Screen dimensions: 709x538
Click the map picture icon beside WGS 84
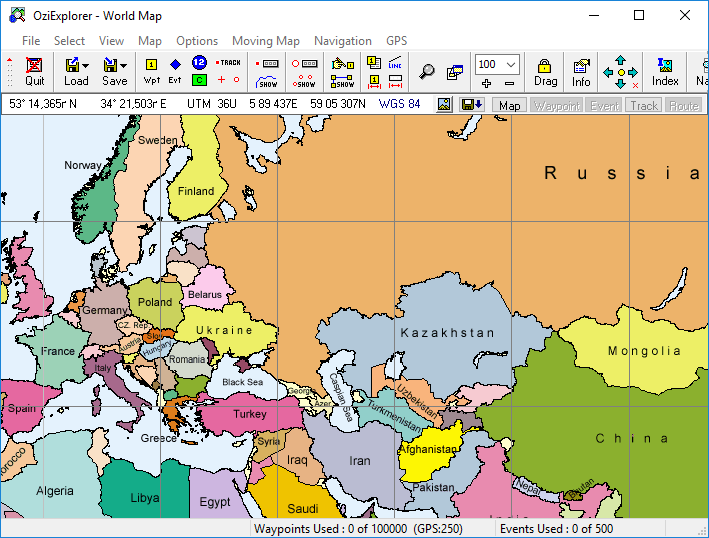pos(444,105)
